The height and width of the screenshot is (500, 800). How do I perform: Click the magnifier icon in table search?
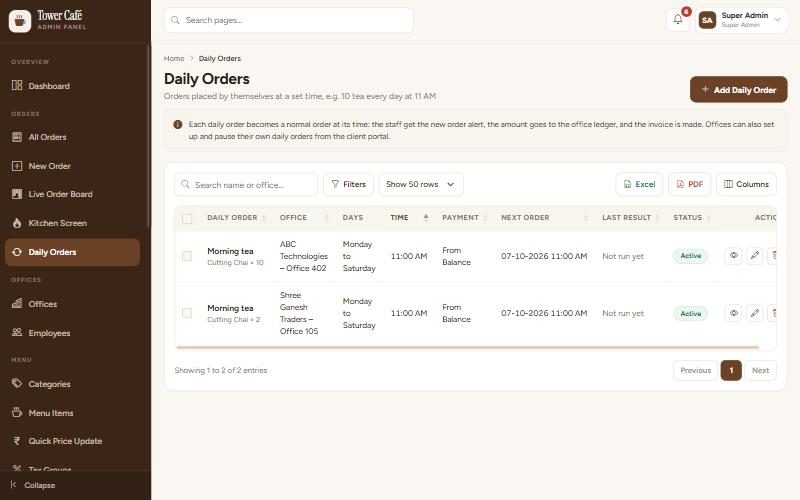185,184
